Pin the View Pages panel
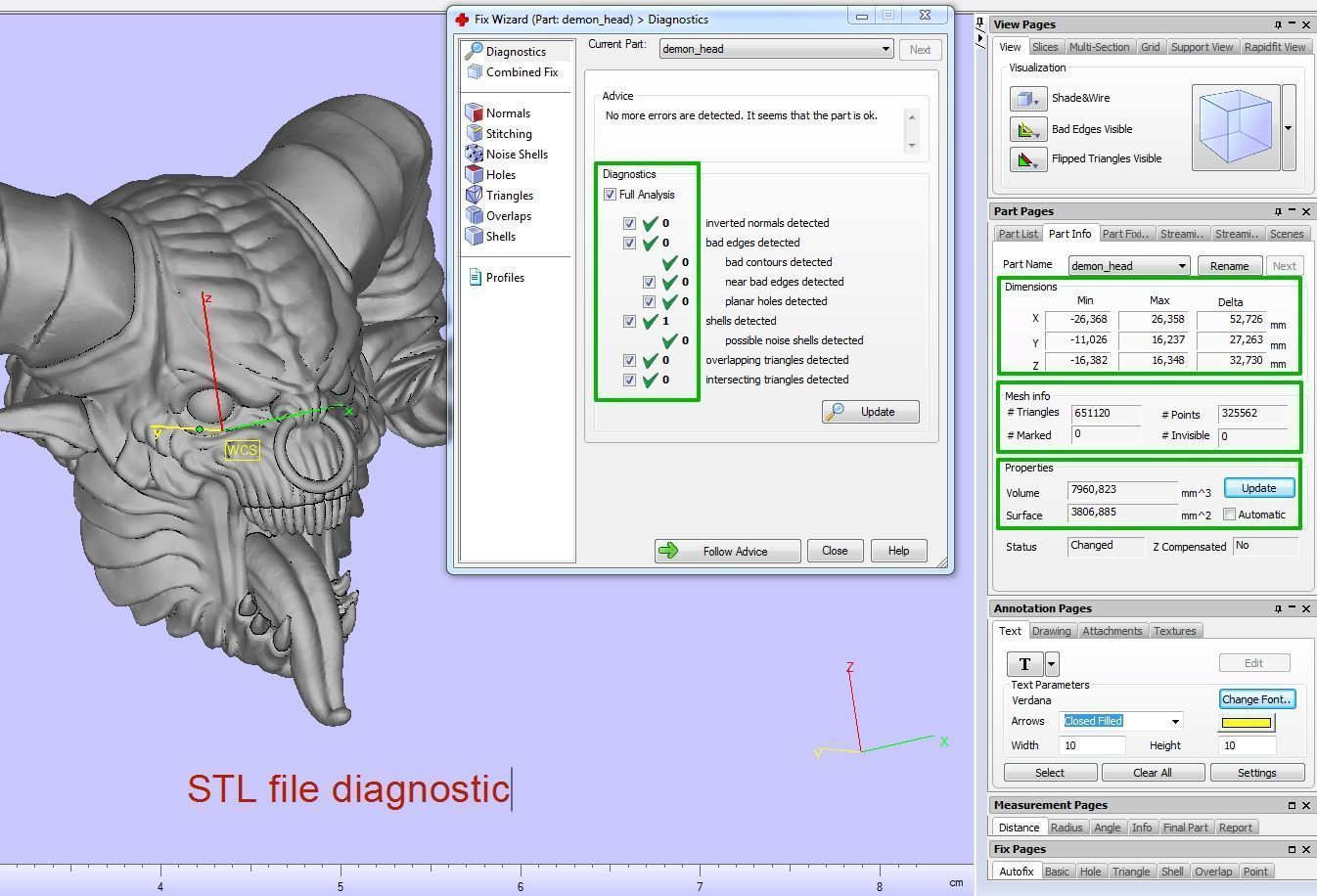The width and height of the screenshot is (1317, 896). coord(1277,24)
